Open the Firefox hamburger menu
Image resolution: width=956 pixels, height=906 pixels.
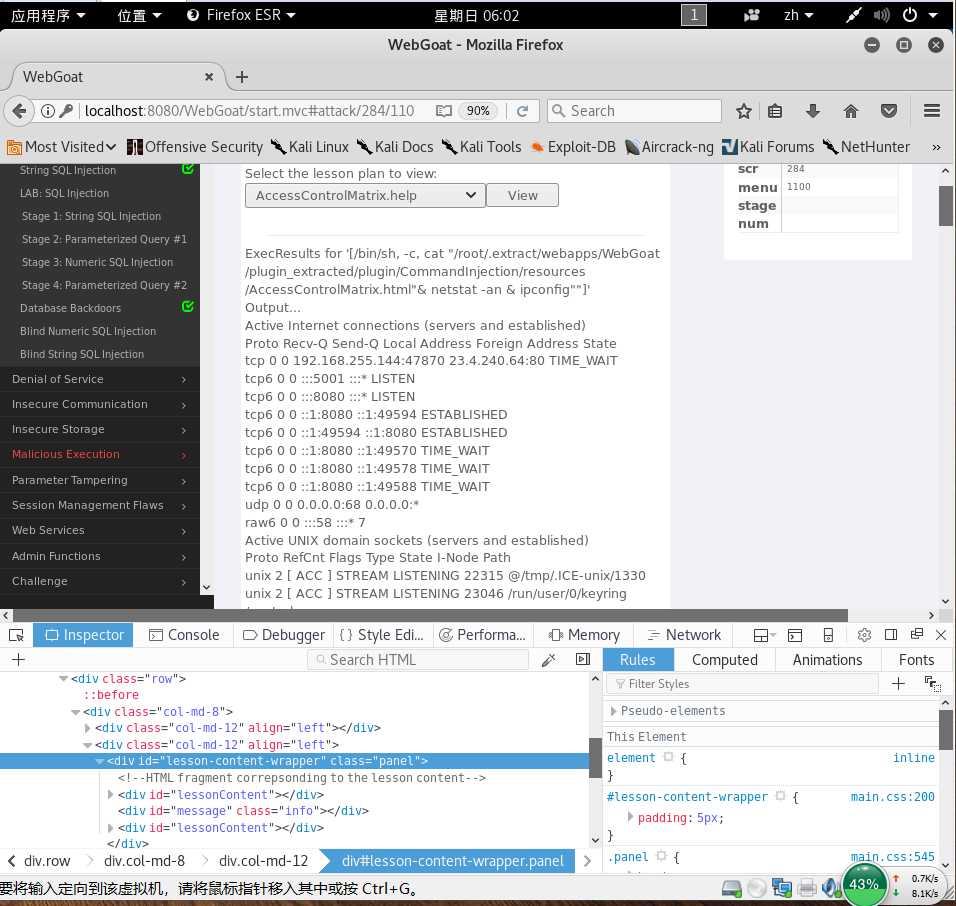pyautogui.click(x=932, y=111)
